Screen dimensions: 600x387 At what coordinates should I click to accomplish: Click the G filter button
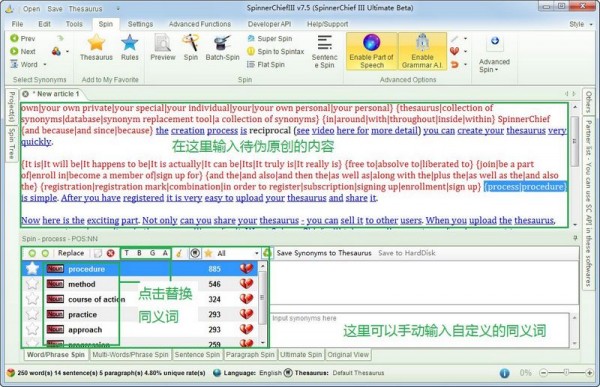(x=152, y=253)
